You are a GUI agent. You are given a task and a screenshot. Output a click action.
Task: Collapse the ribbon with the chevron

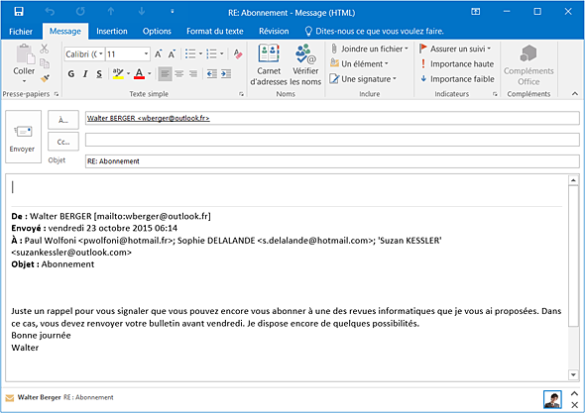pyautogui.click(x=575, y=94)
